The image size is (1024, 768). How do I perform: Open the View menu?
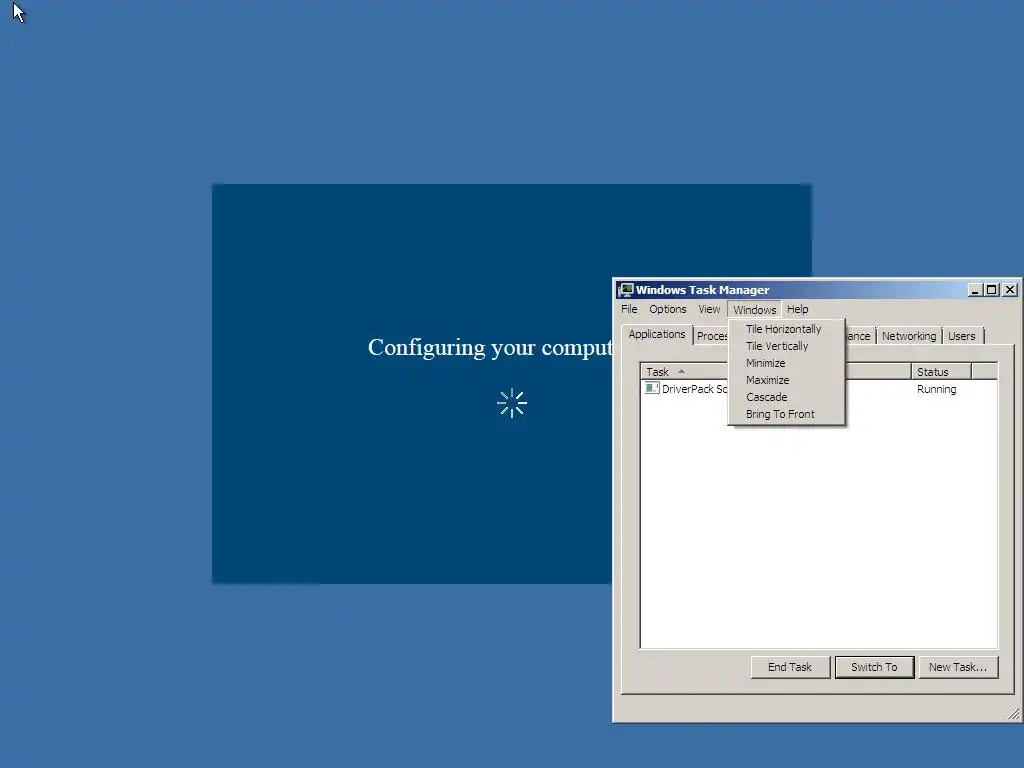click(709, 309)
